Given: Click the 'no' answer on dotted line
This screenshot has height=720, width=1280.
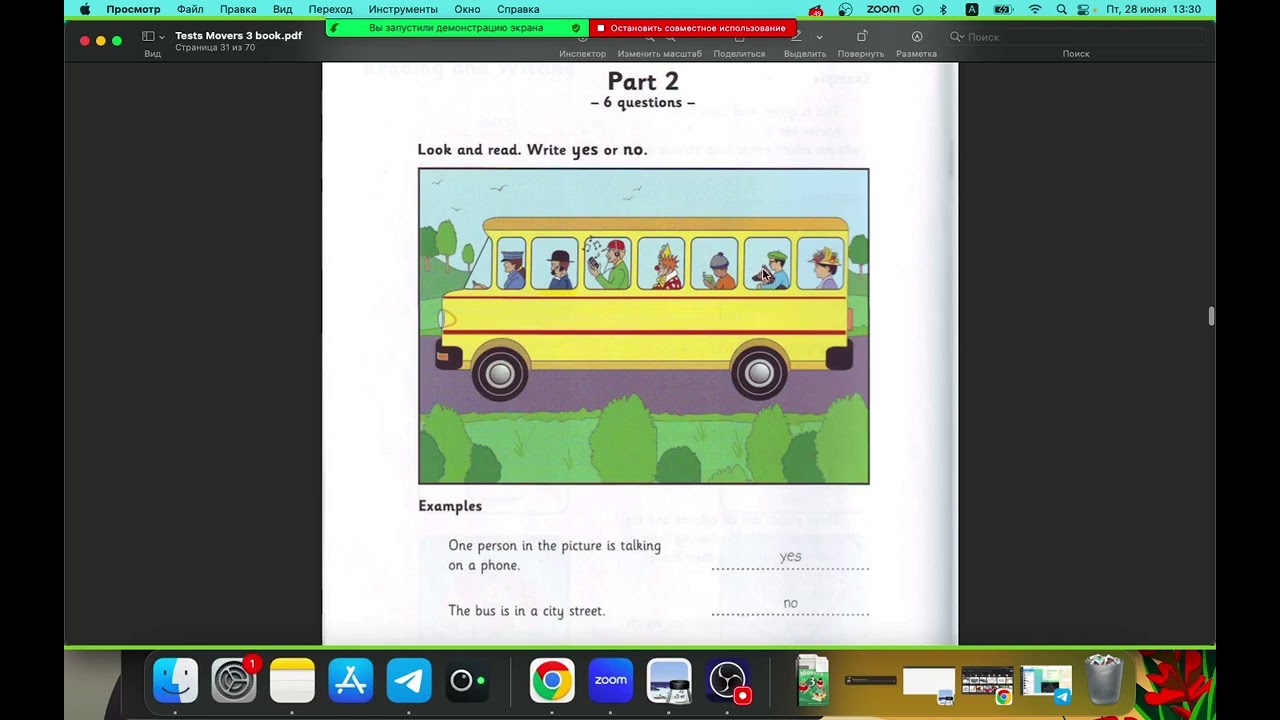Looking at the screenshot, I should coord(791,603).
